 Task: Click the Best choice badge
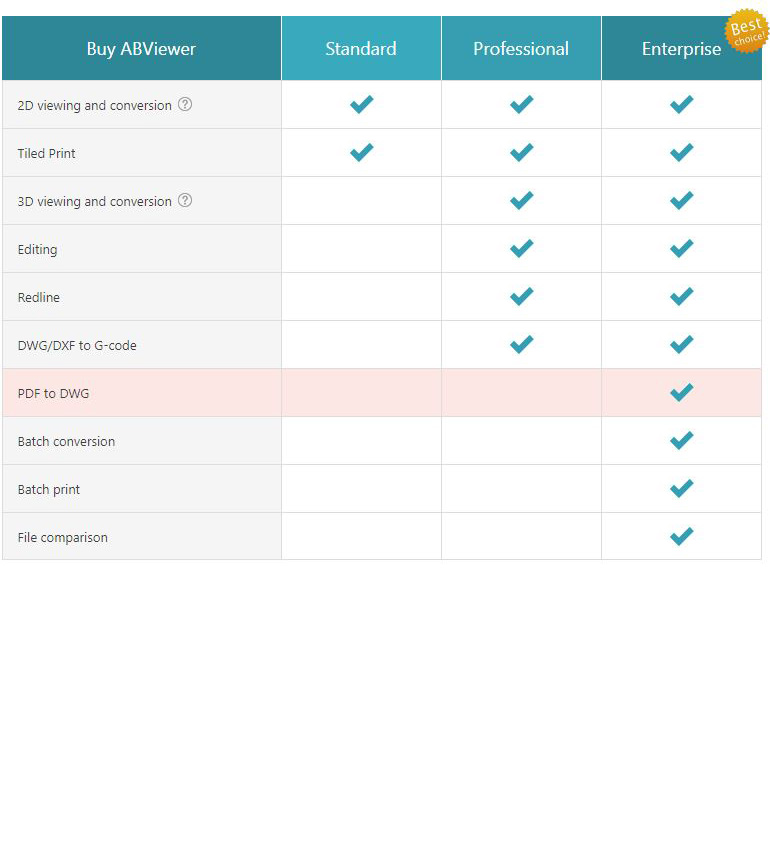pos(747,31)
